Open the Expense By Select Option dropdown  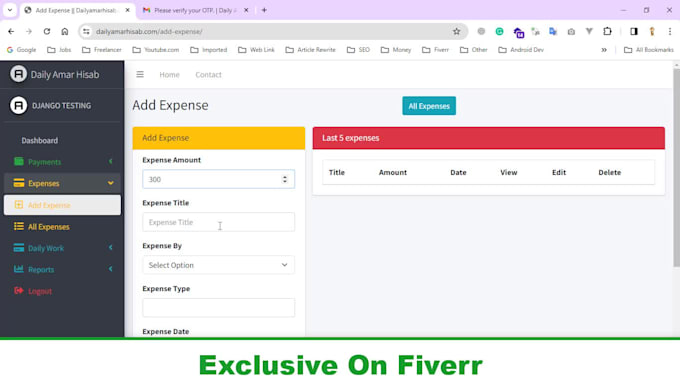pyautogui.click(x=219, y=265)
